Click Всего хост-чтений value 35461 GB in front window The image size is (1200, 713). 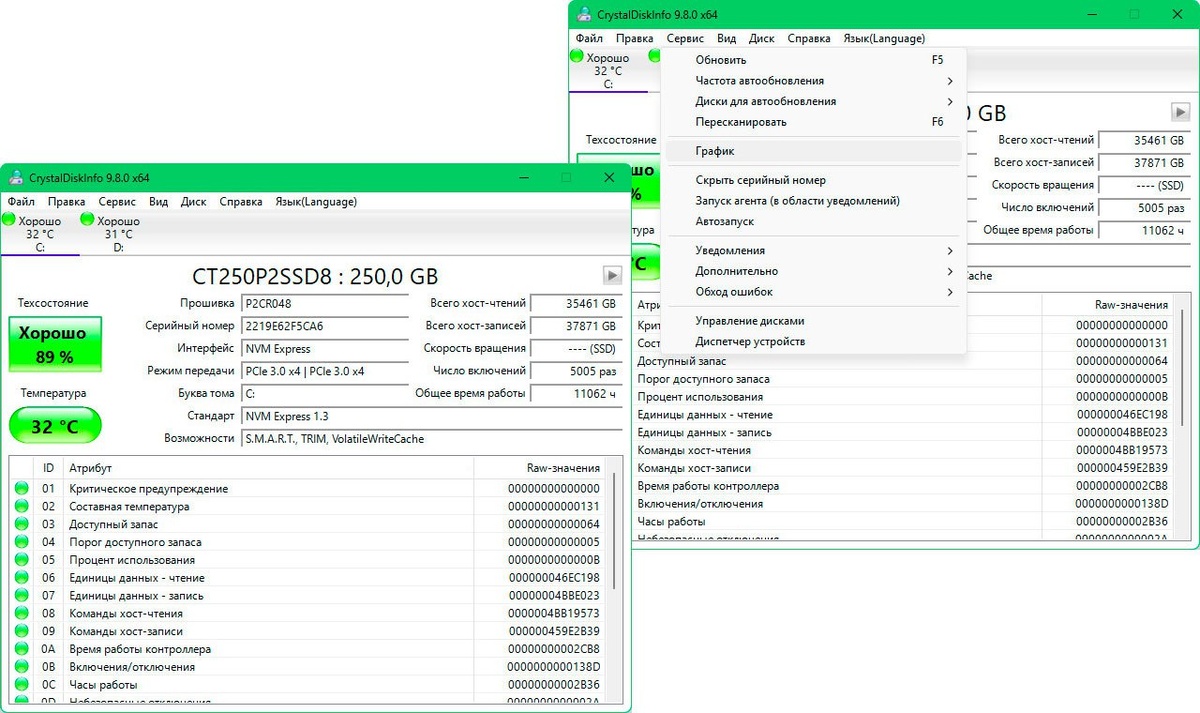(576, 303)
